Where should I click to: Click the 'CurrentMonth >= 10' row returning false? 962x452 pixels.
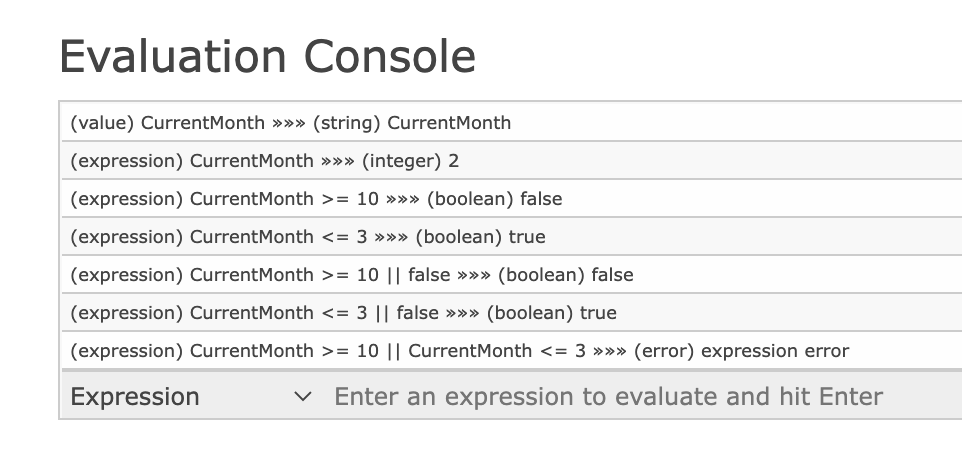click(x=512, y=199)
